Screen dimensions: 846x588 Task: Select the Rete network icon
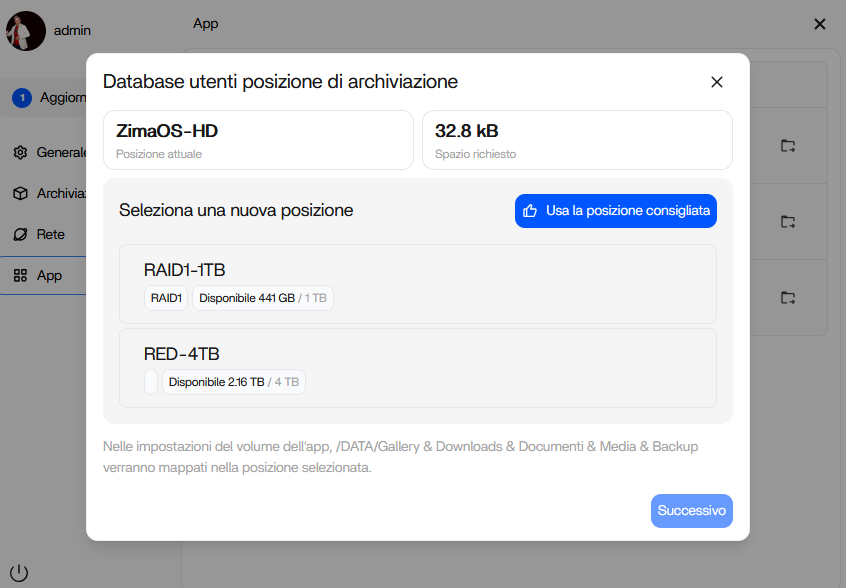pos(20,235)
